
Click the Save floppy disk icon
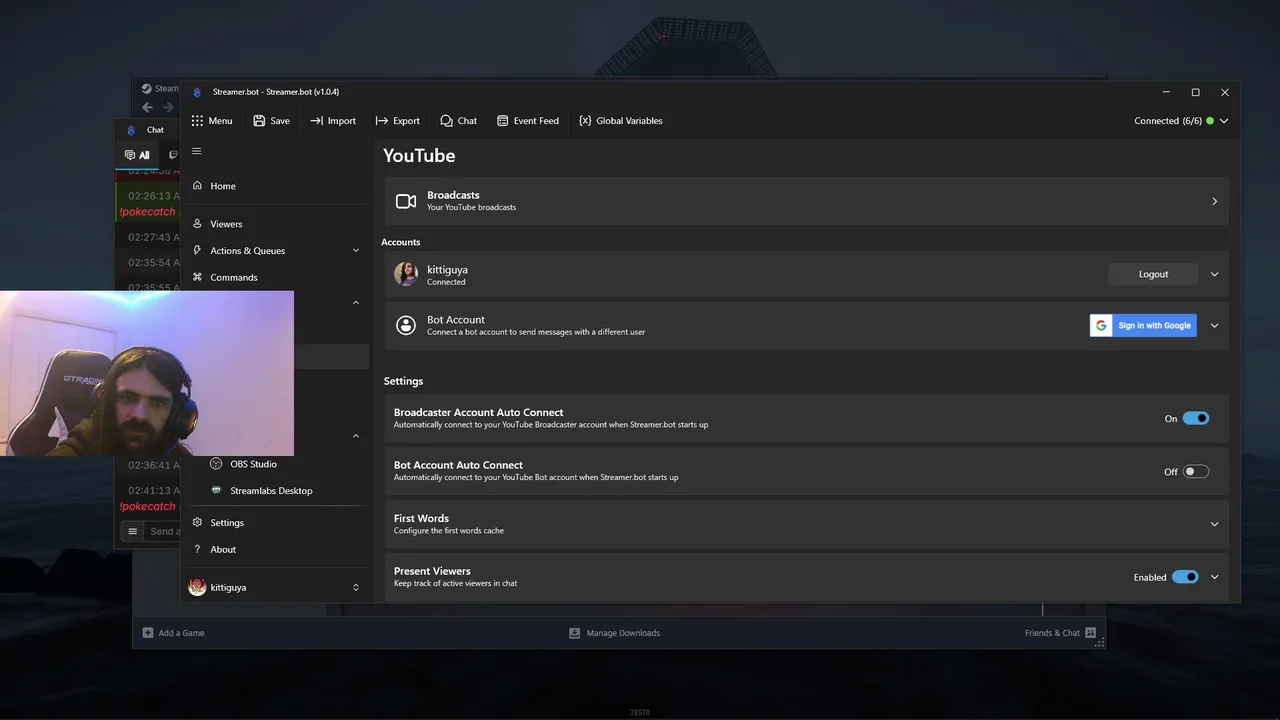pyautogui.click(x=259, y=121)
